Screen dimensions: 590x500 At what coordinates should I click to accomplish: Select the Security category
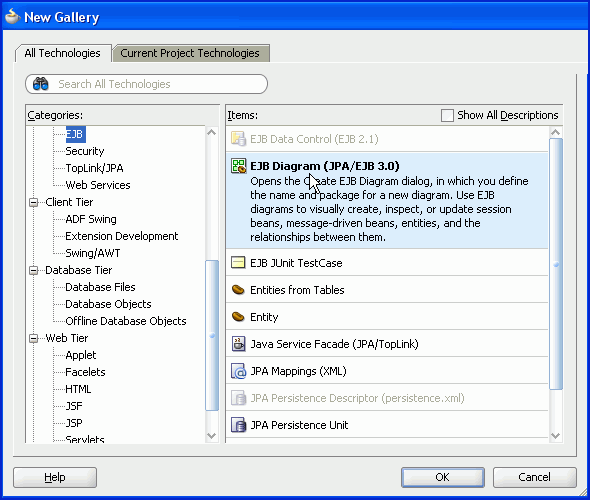tap(85, 151)
